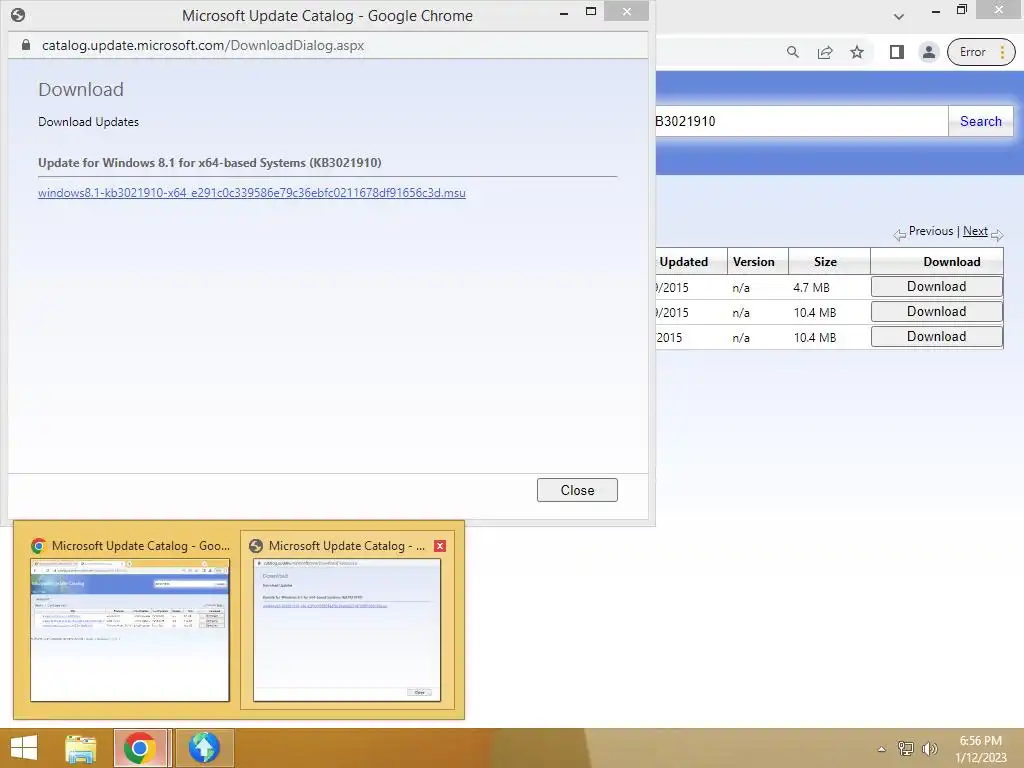Viewport: 1024px width, 768px height.
Task: Open the Windows Start button
Action: click(x=24, y=748)
